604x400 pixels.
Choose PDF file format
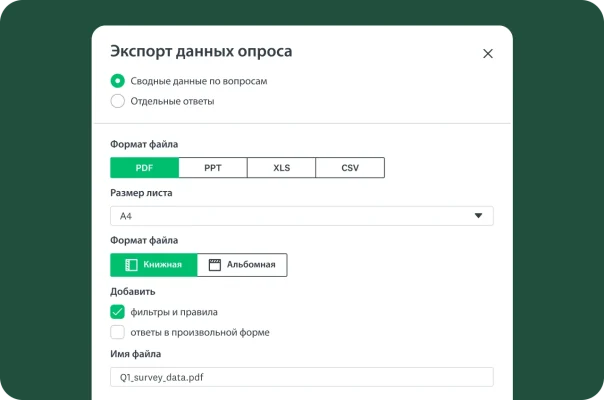144,168
